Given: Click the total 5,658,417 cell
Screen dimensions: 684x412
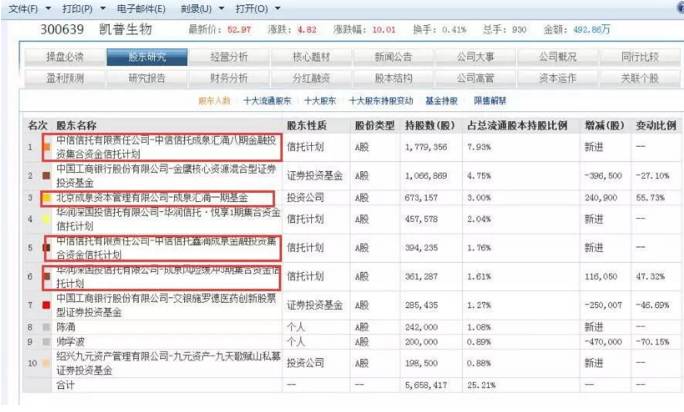Looking at the screenshot, I should pos(426,385).
